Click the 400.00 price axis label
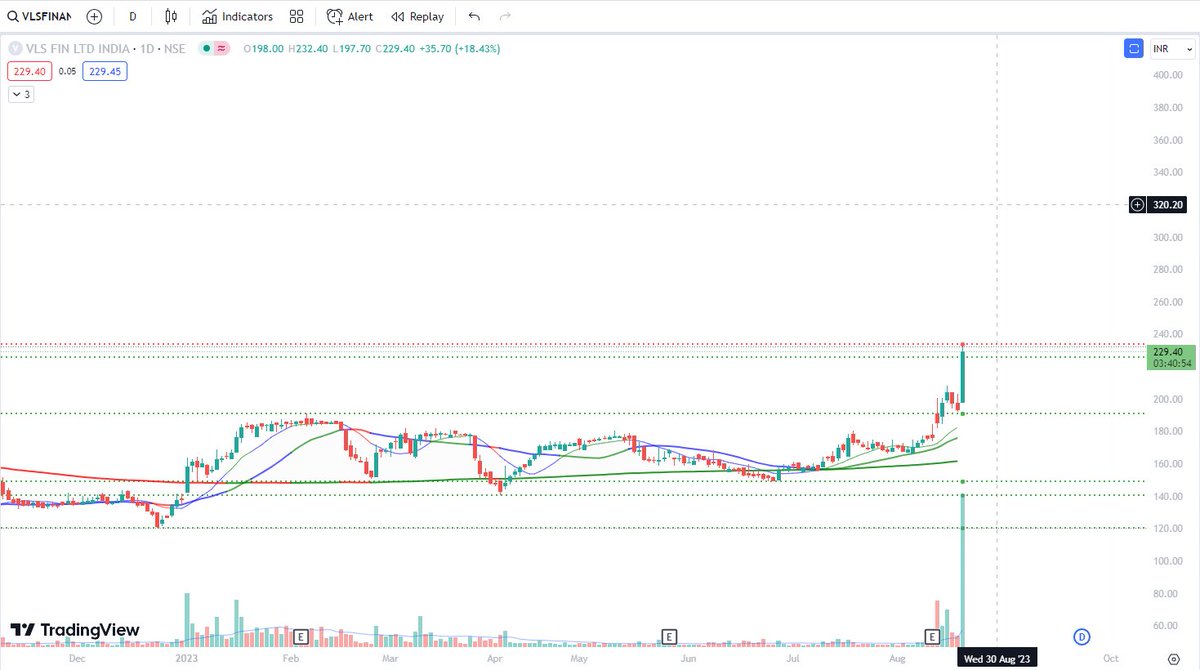 1168,75
